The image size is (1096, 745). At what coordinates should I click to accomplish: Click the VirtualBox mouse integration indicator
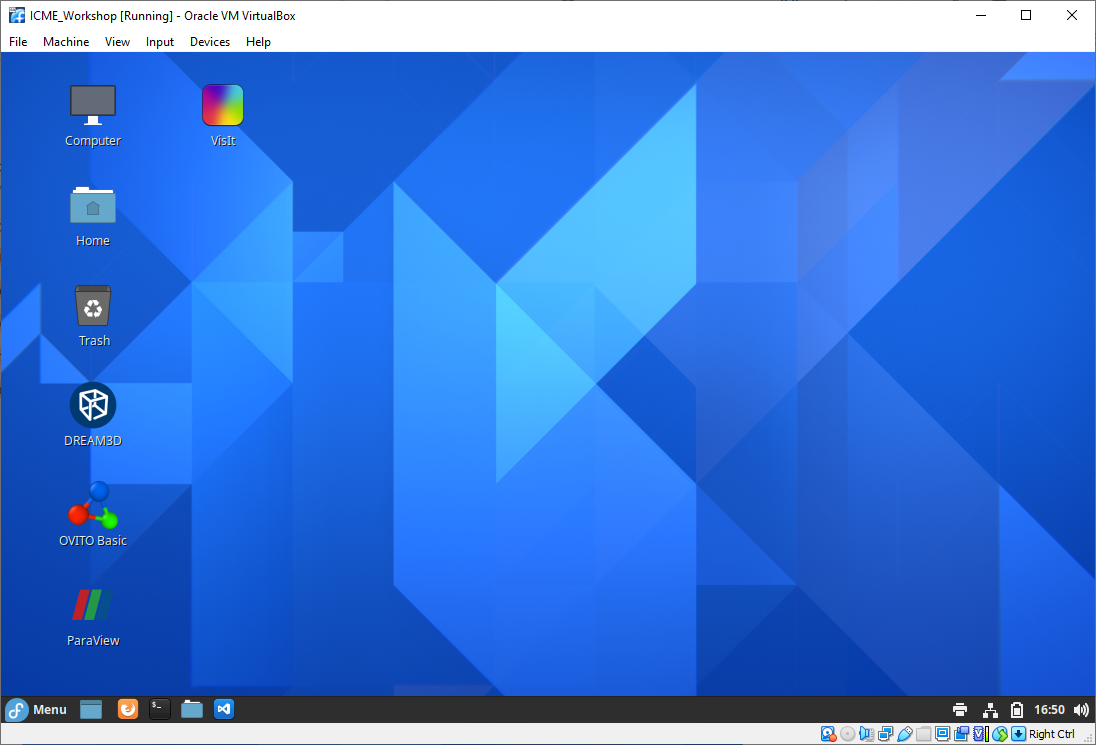pos(1000,734)
